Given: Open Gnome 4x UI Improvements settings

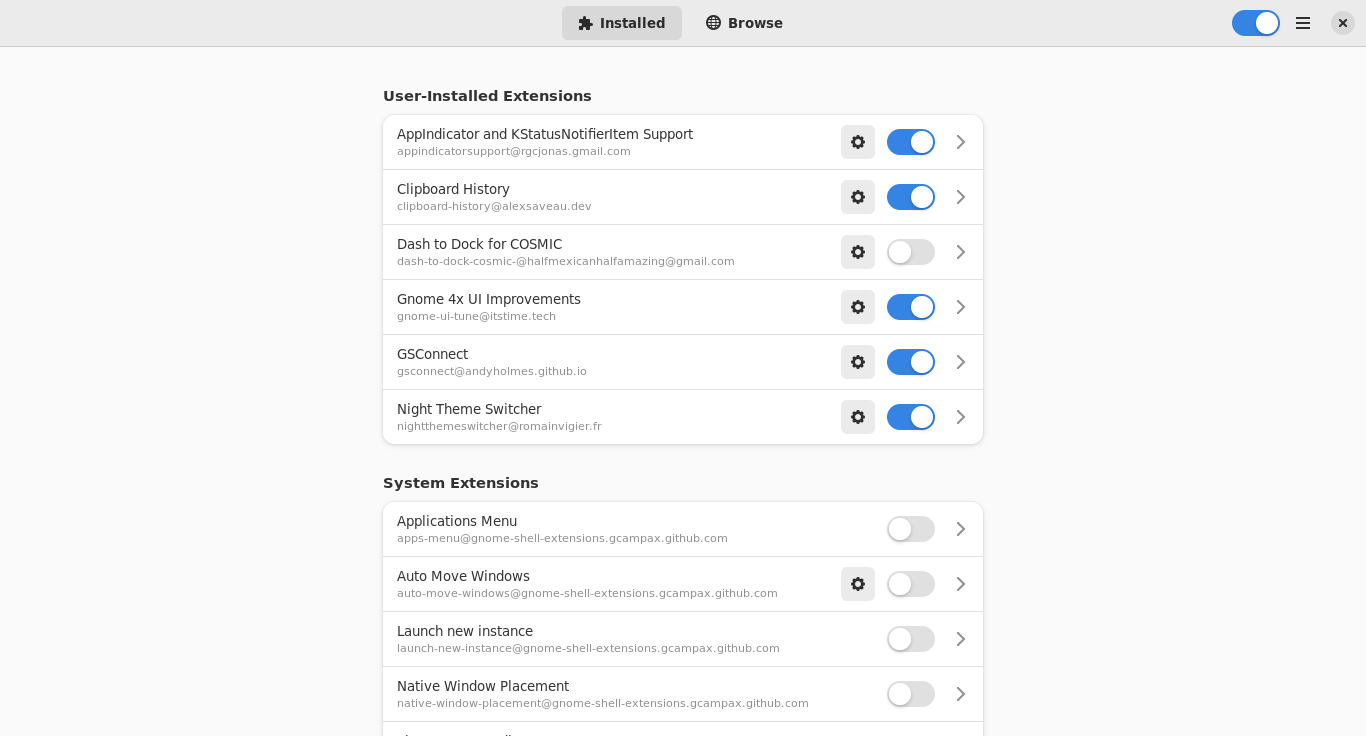Looking at the screenshot, I should [858, 307].
